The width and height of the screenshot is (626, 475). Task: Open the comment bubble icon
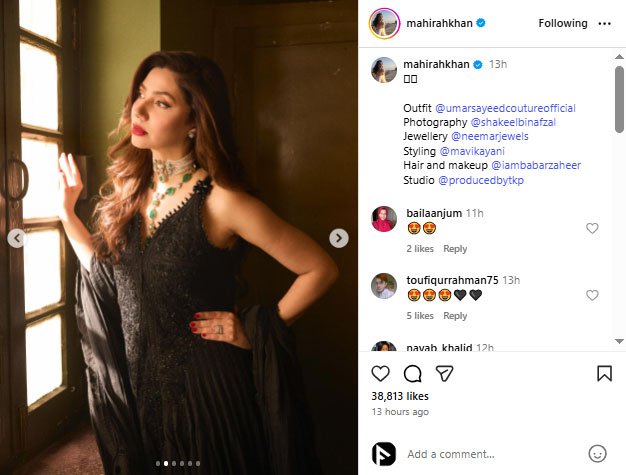pos(412,374)
